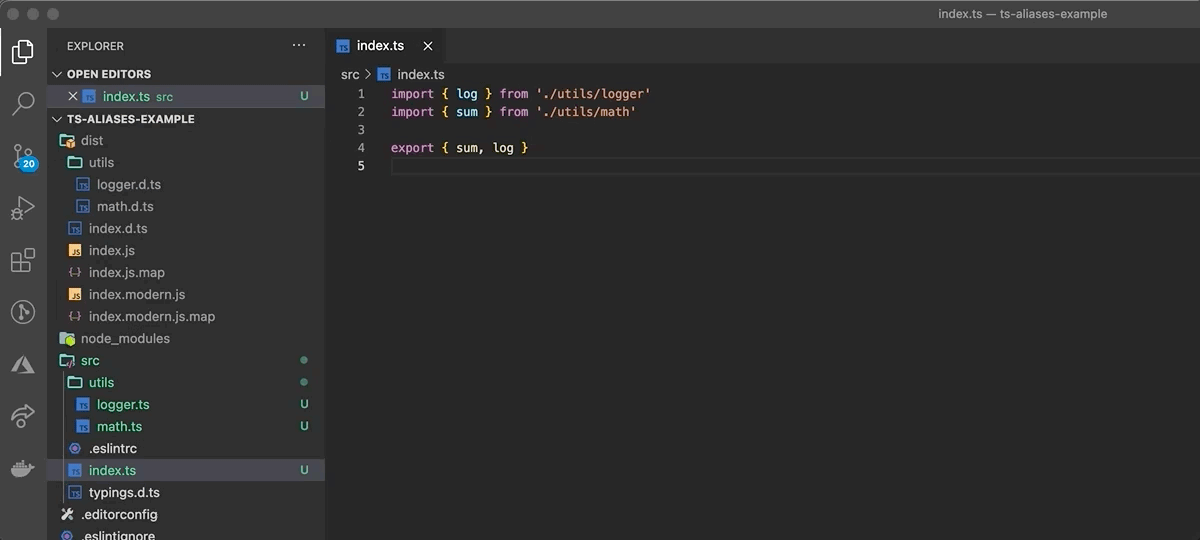
Task: Open the Azure view icon
Action: click(x=23, y=365)
